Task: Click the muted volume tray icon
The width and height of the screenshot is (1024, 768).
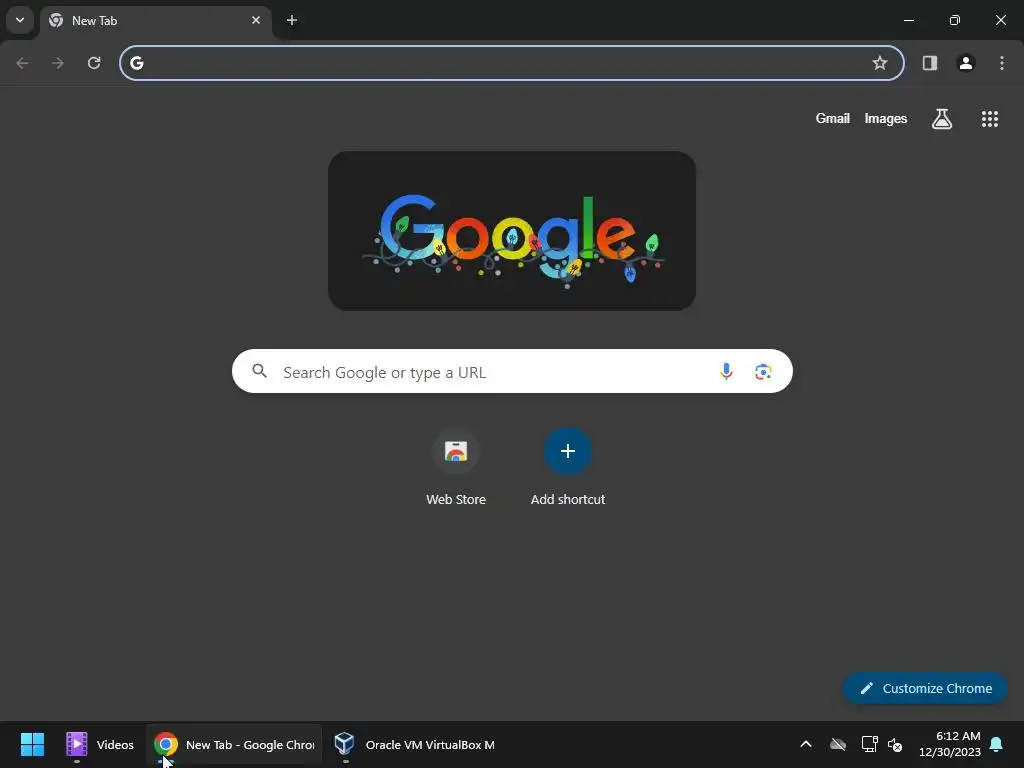Action: click(895, 744)
